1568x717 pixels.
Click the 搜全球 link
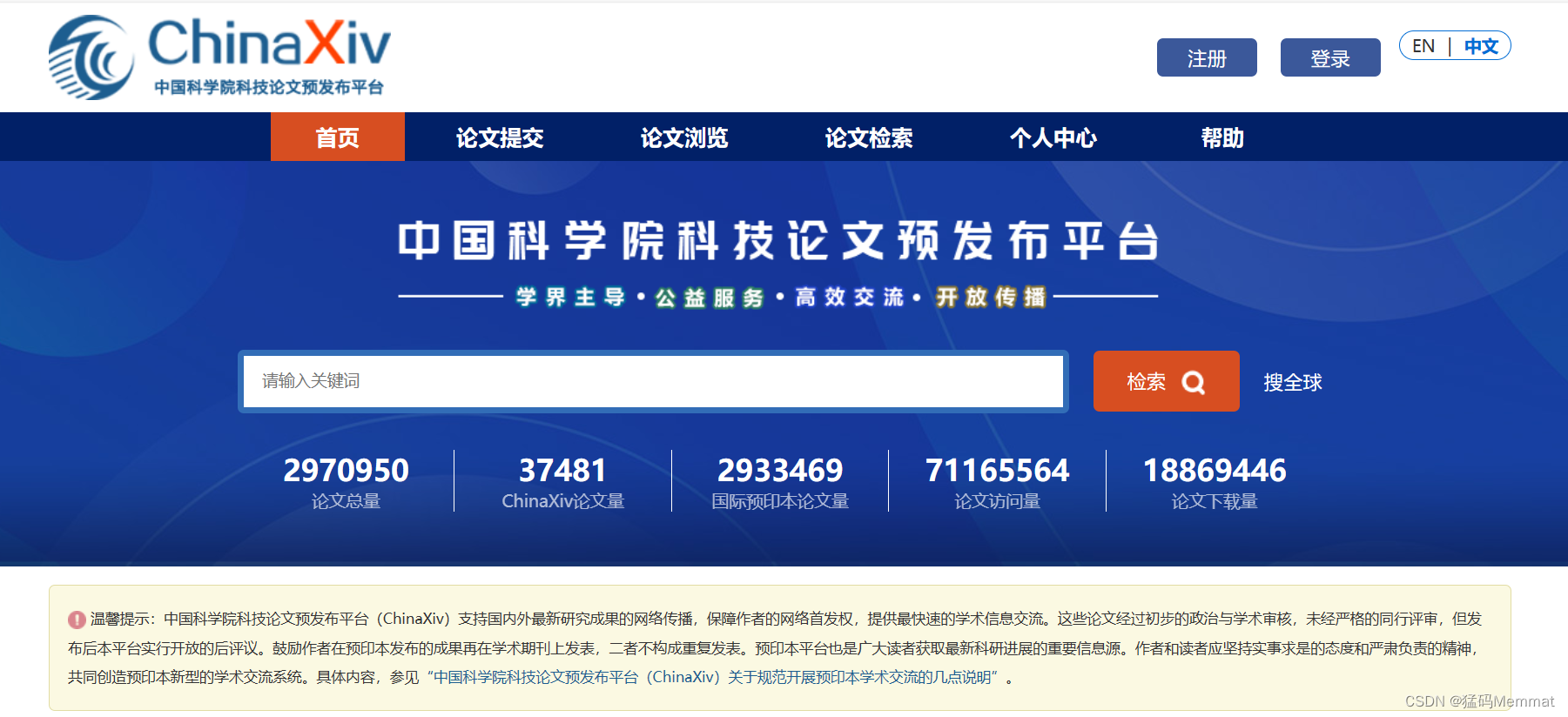(x=1293, y=382)
